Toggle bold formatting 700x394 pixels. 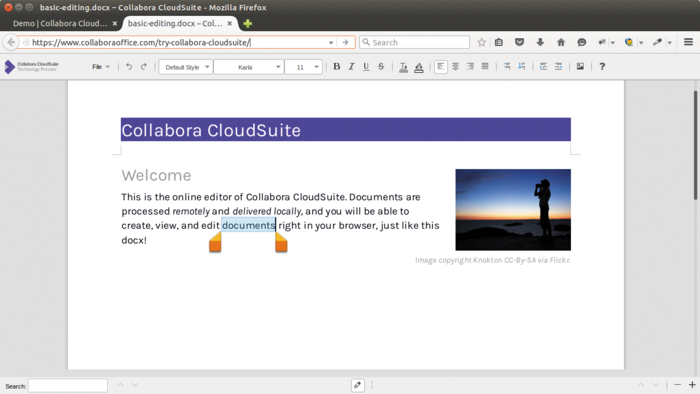pos(337,66)
